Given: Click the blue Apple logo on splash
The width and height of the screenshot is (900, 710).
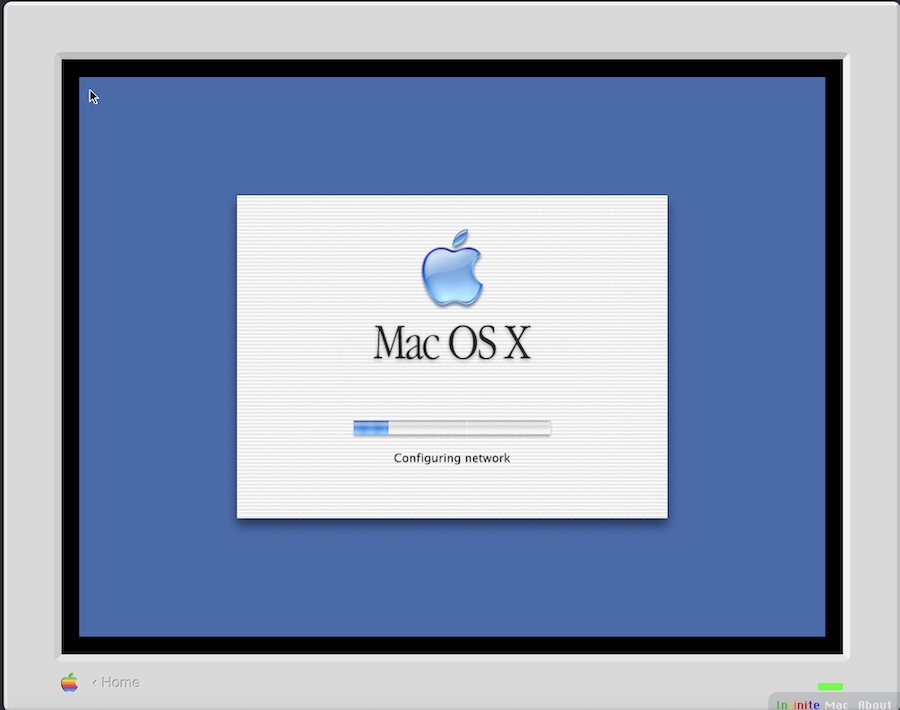Looking at the screenshot, I should click(452, 267).
